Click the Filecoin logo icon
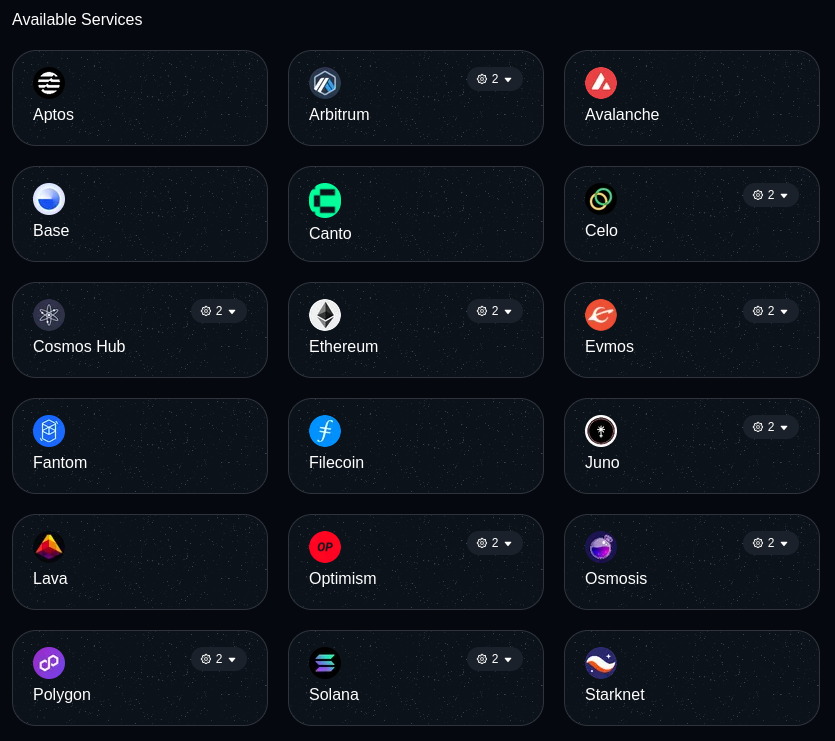This screenshot has width=835, height=741. click(x=325, y=431)
